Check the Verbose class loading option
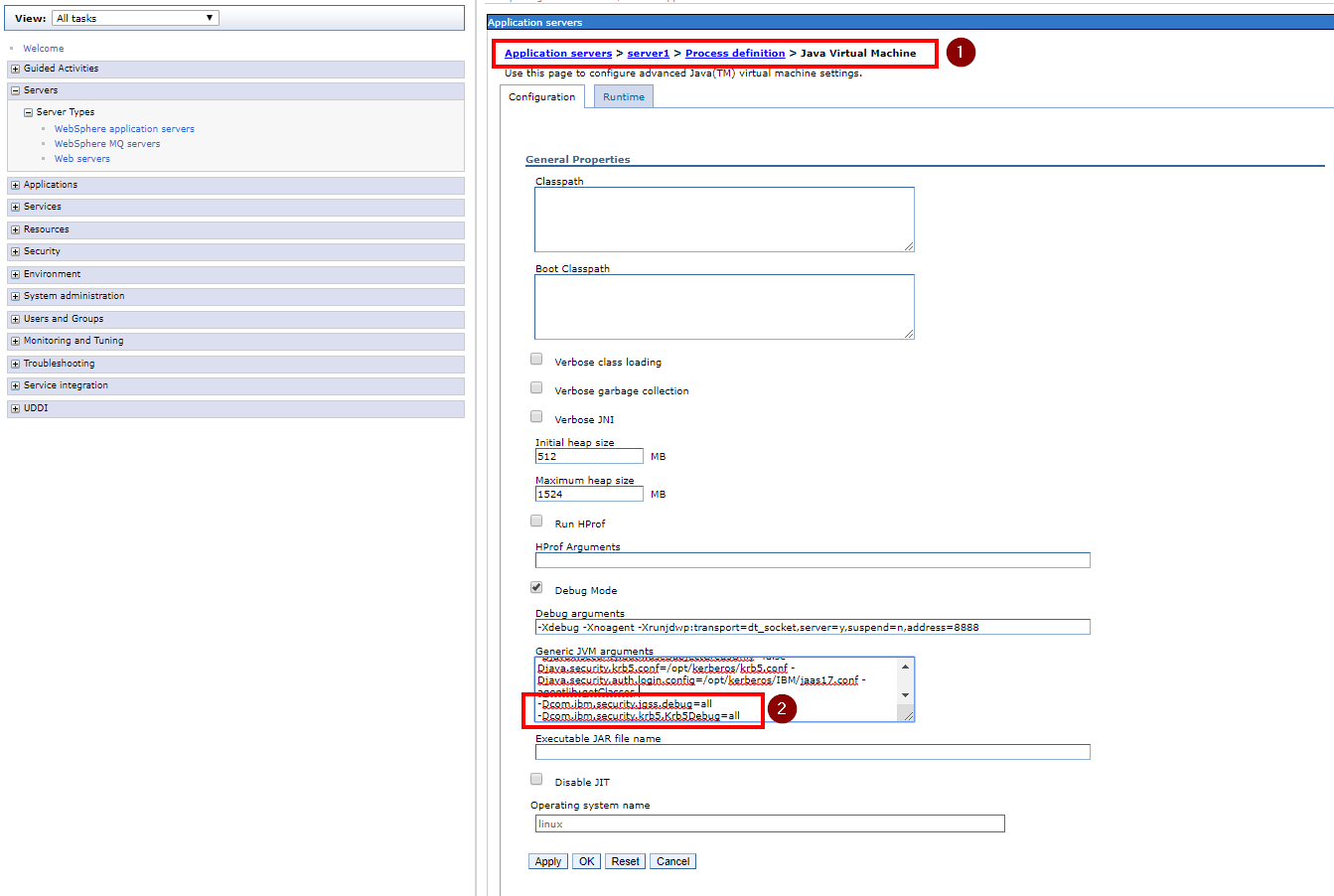The width and height of the screenshot is (1334, 896). (x=536, y=358)
